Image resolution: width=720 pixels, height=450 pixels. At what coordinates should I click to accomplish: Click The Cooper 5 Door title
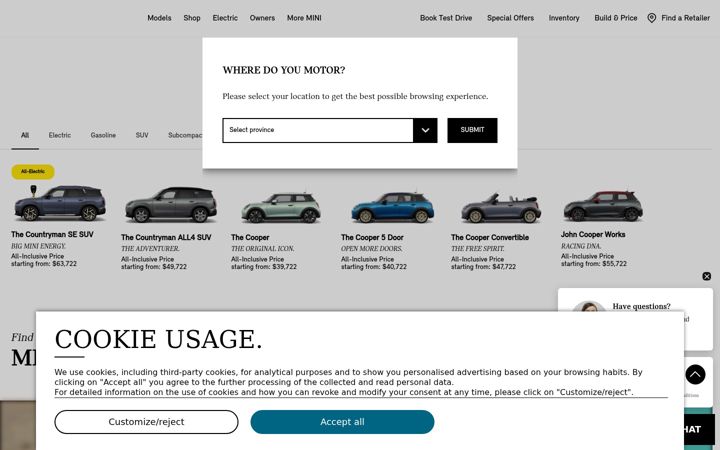[x=372, y=237]
